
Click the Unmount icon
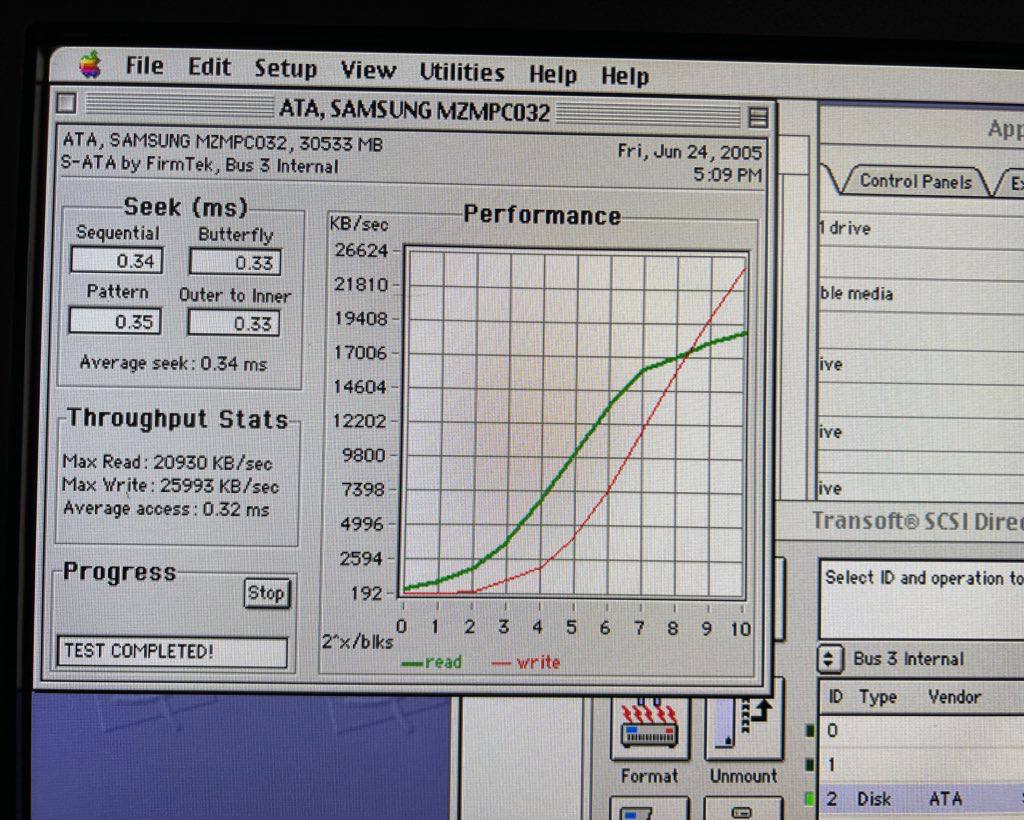point(744,730)
